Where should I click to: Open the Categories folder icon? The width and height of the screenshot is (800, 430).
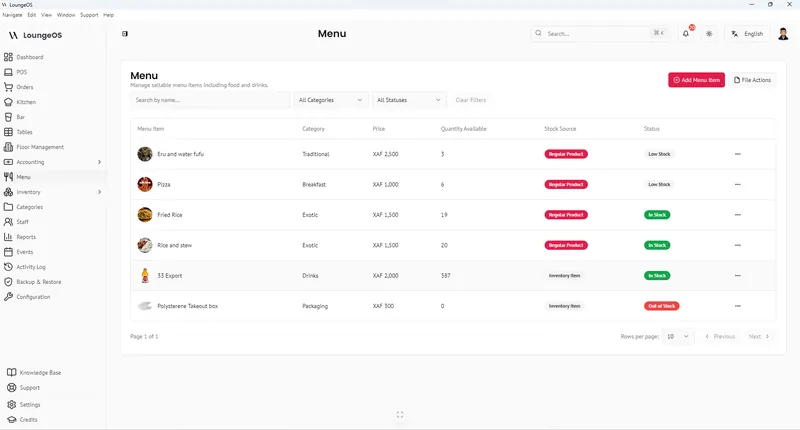pyautogui.click(x=8, y=207)
